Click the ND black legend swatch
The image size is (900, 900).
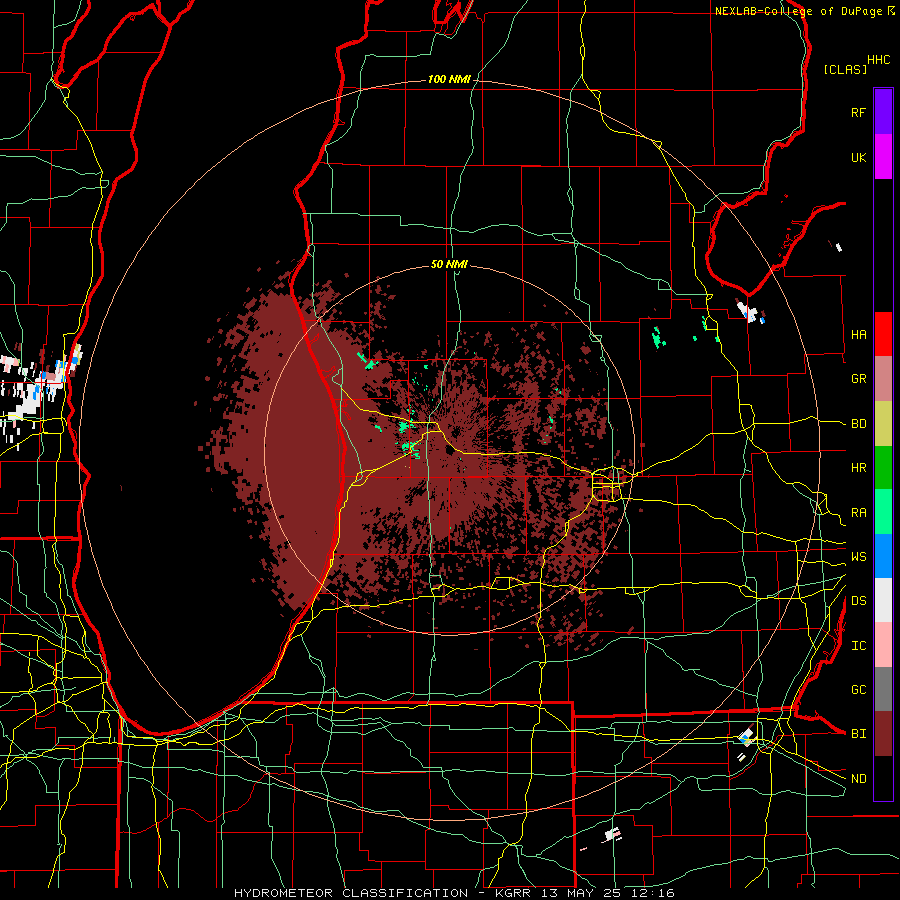click(883, 778)
